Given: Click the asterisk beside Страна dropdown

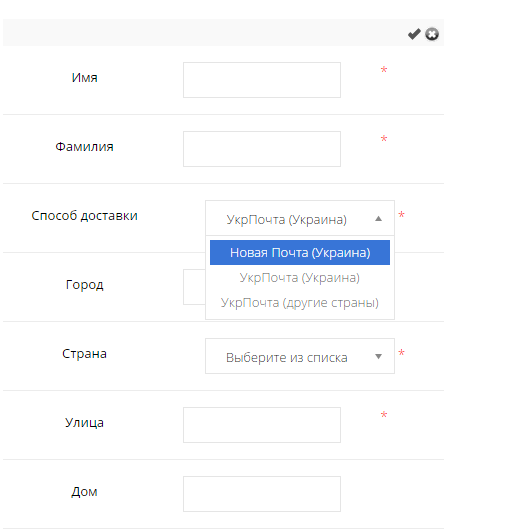Looking at the screenshot, I should coord(401,353).
